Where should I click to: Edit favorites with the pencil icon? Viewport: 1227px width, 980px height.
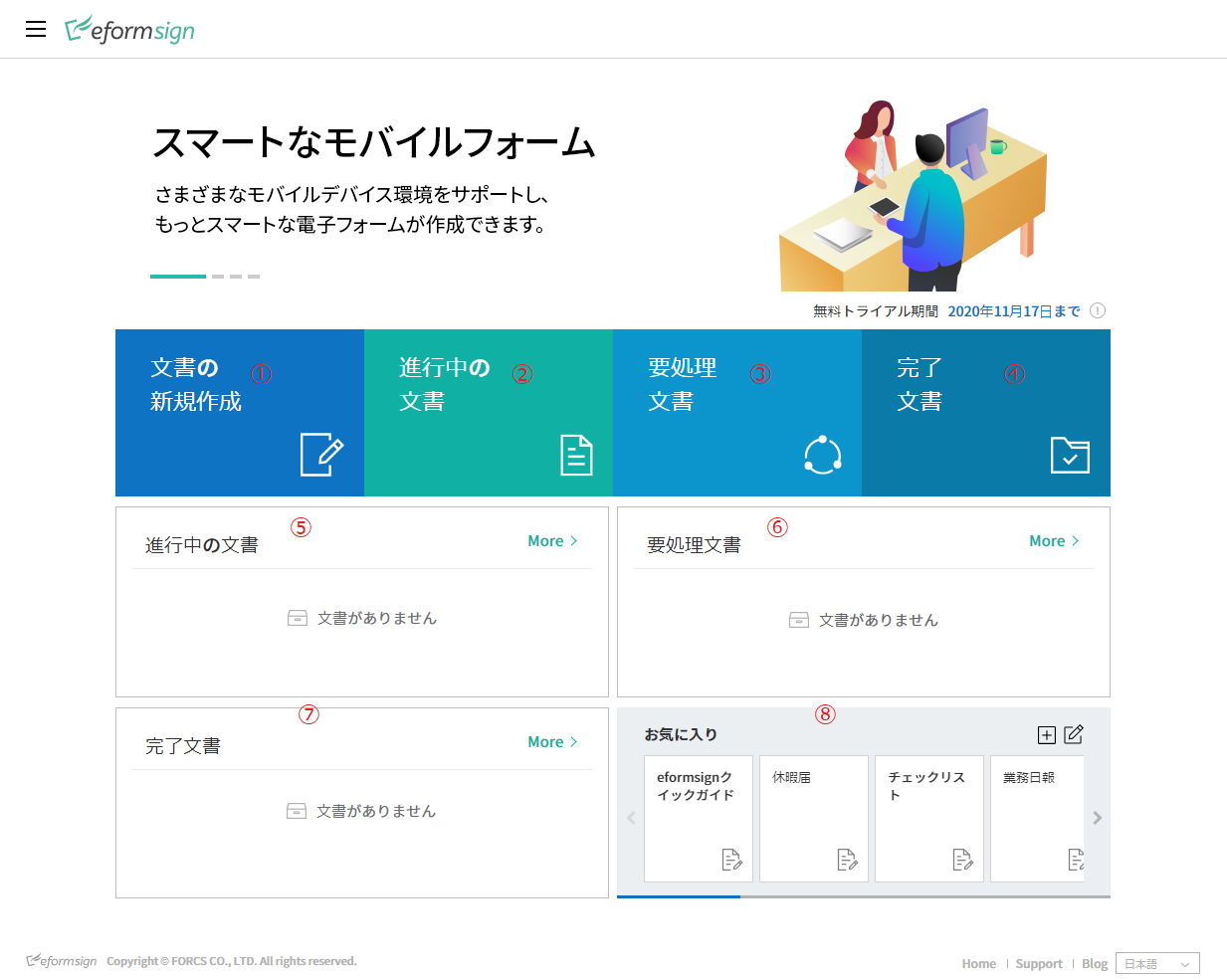tap(1074, 734)
